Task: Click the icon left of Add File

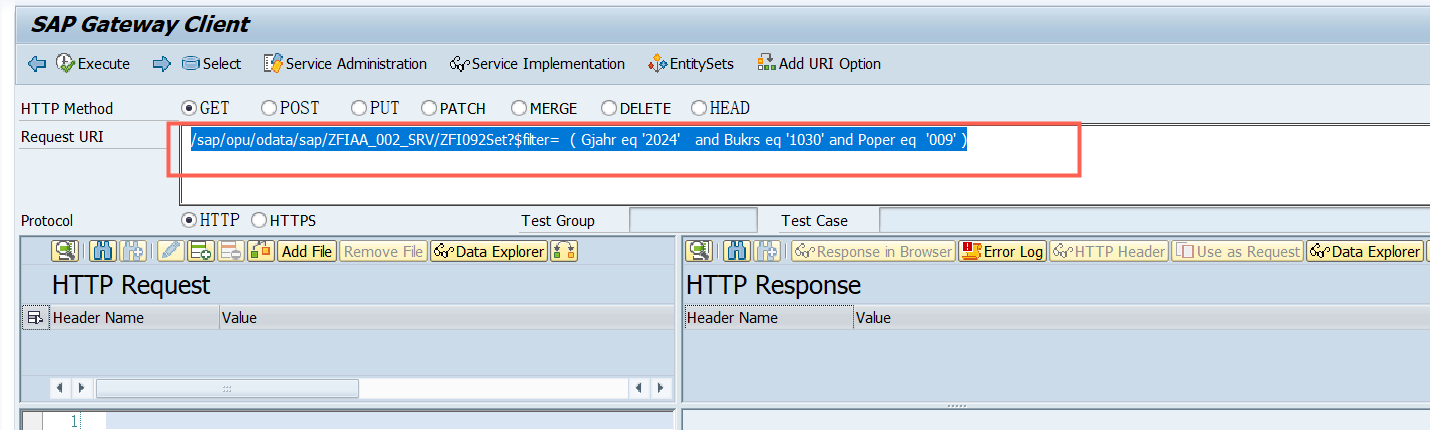Action: [261, 251]
